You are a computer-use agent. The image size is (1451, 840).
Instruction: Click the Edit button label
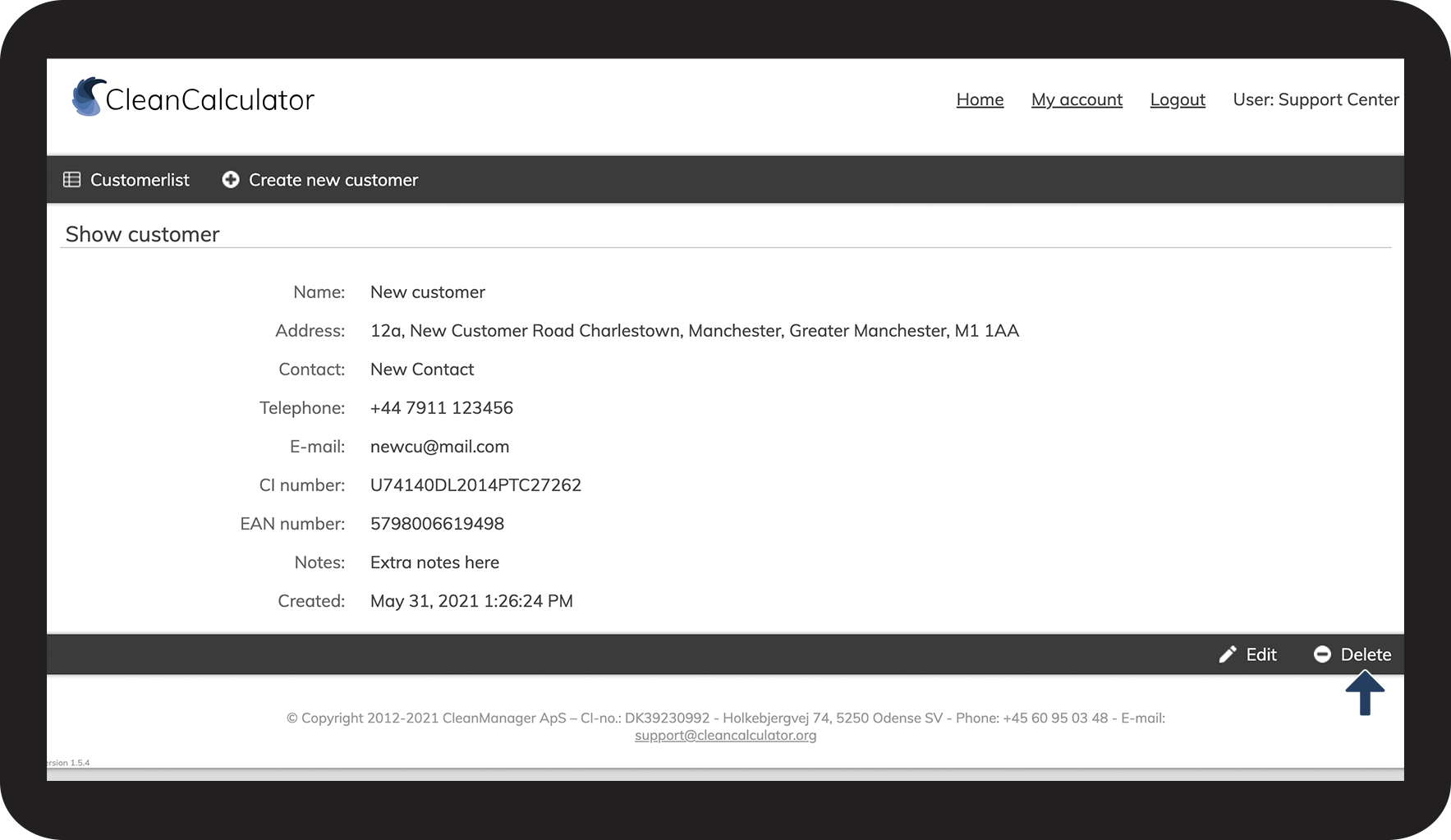(1261, 654)
